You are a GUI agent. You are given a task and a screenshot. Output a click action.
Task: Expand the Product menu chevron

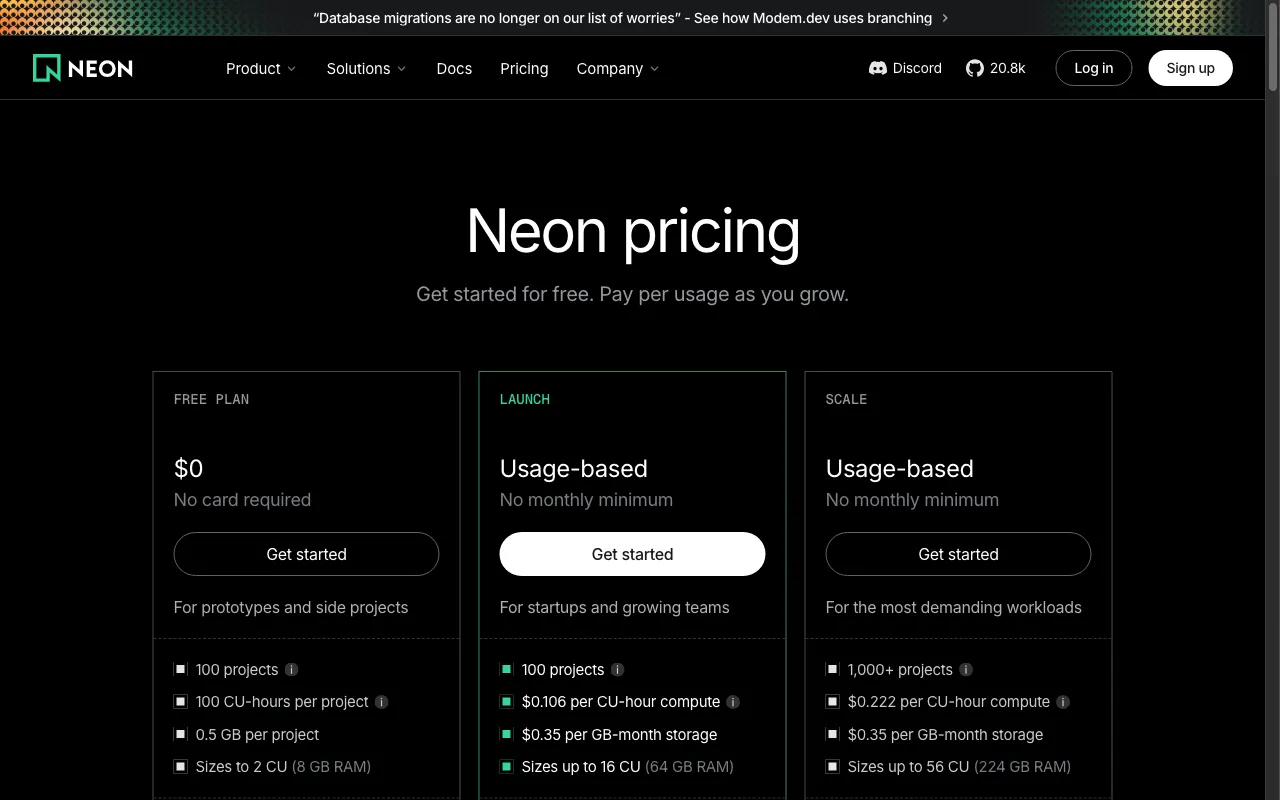pyautogui.click(x=291, y=69)
